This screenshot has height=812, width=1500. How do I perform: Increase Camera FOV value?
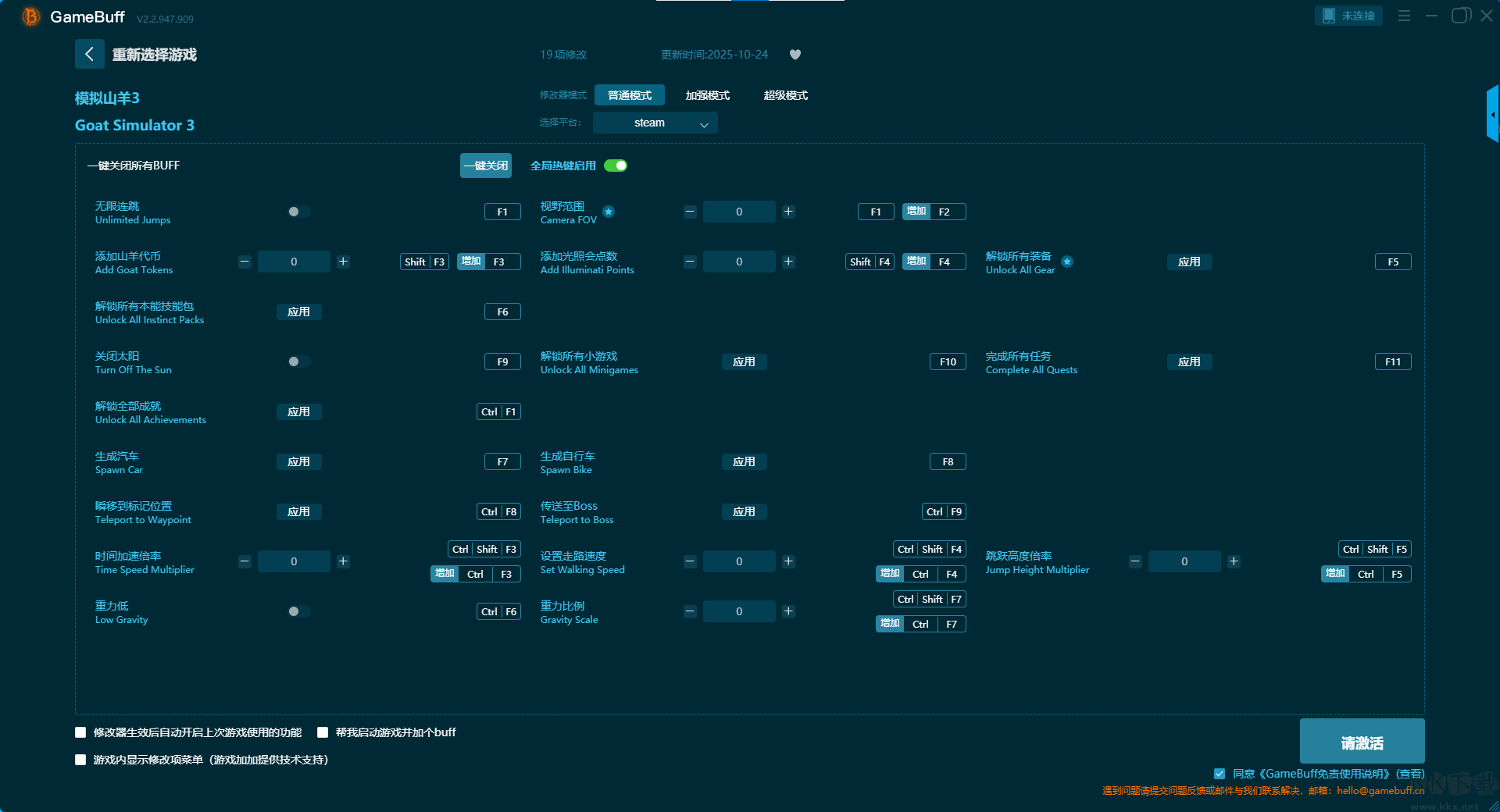click(x=788, y=212)
